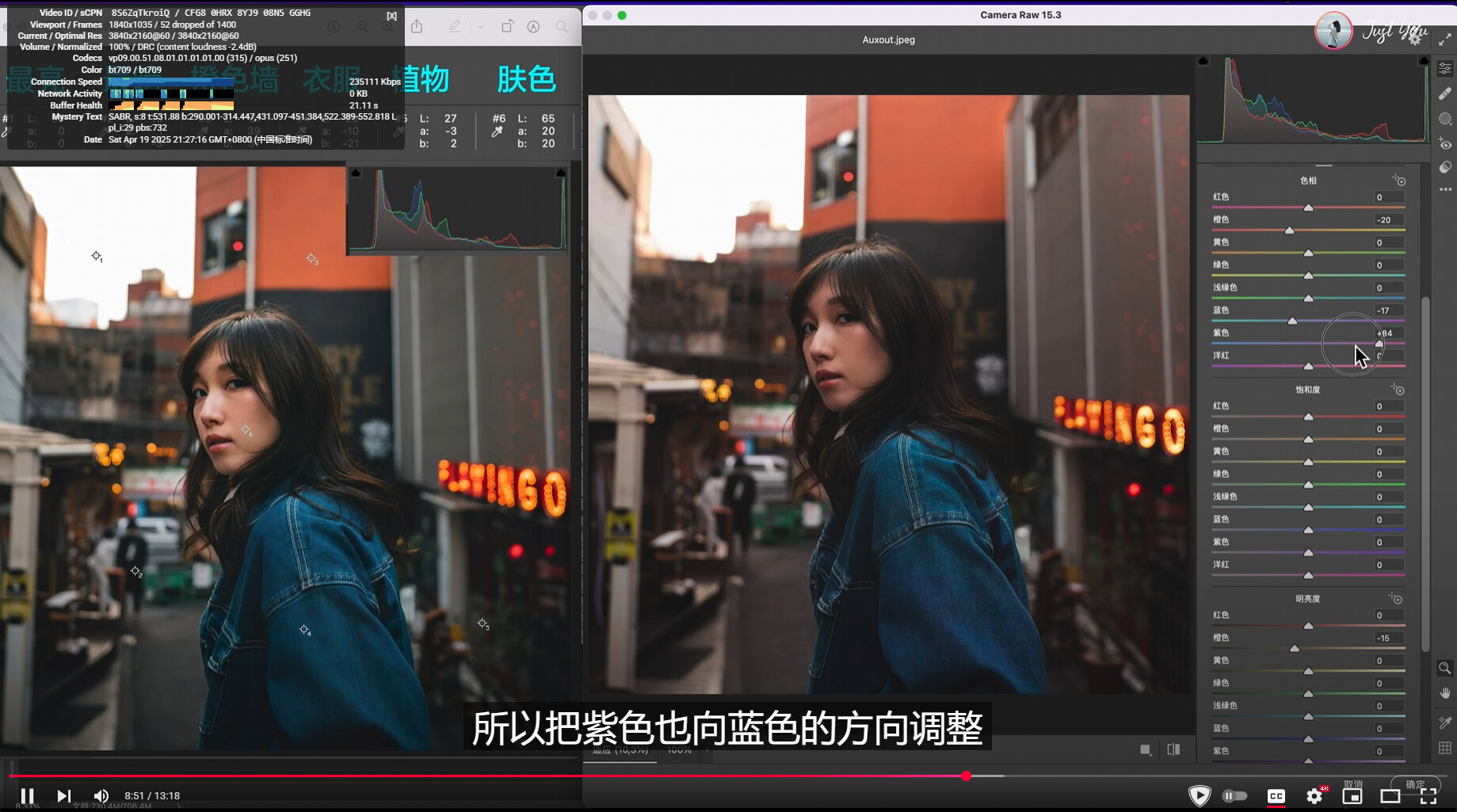Click the hue 蓝色 slider handle
This screenshot has height=812, width=1457.
click(x=1292, y=321)
